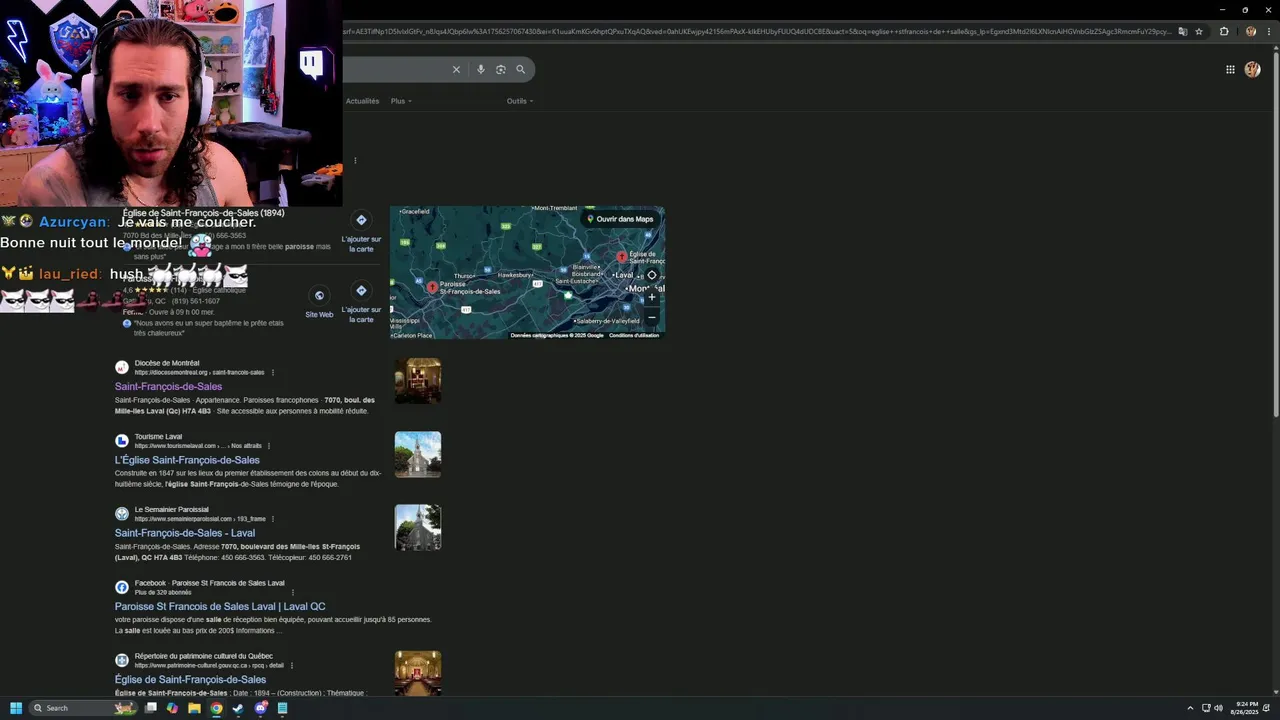Open the Semainier Paroissial church thumbnail
This screenshot has height=720, width=1280.
coord(418,527)
